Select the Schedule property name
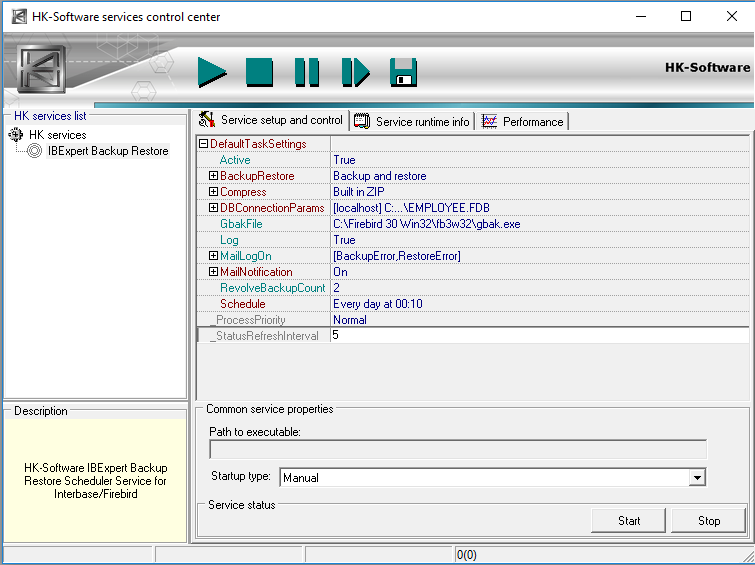The height and width of the screenshot is (565, 755). [x=243, y=304]
